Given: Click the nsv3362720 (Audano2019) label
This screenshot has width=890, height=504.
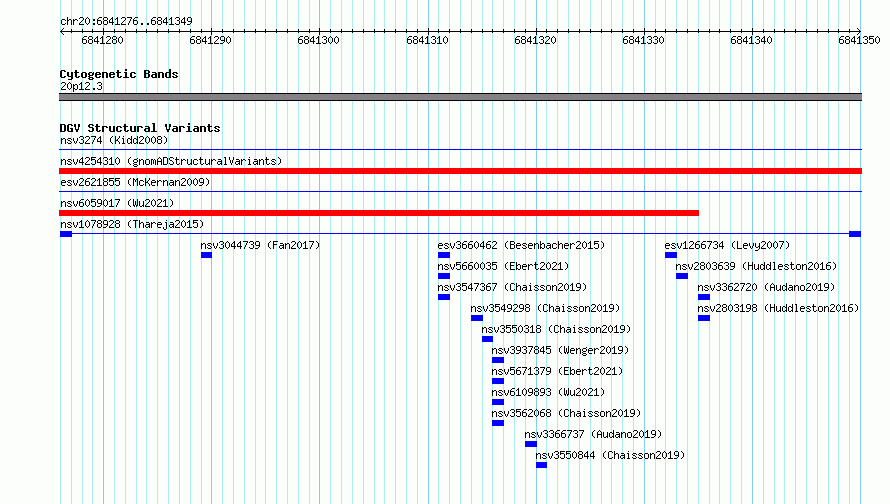Looking at the screenshot, I should [766, 287].
